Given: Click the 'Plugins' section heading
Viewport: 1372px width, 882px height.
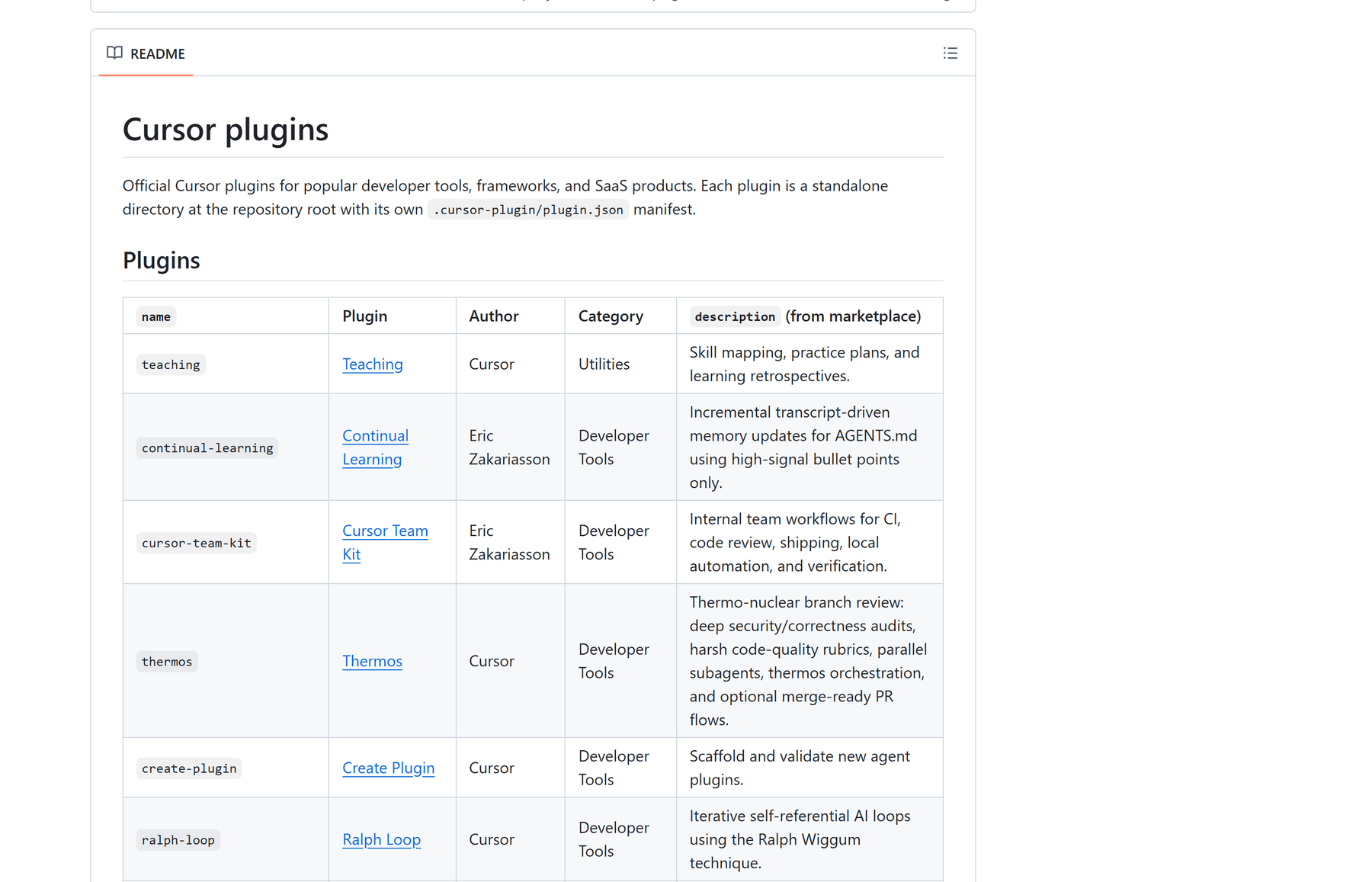Looking at the screenshot, I should [162, 261].
